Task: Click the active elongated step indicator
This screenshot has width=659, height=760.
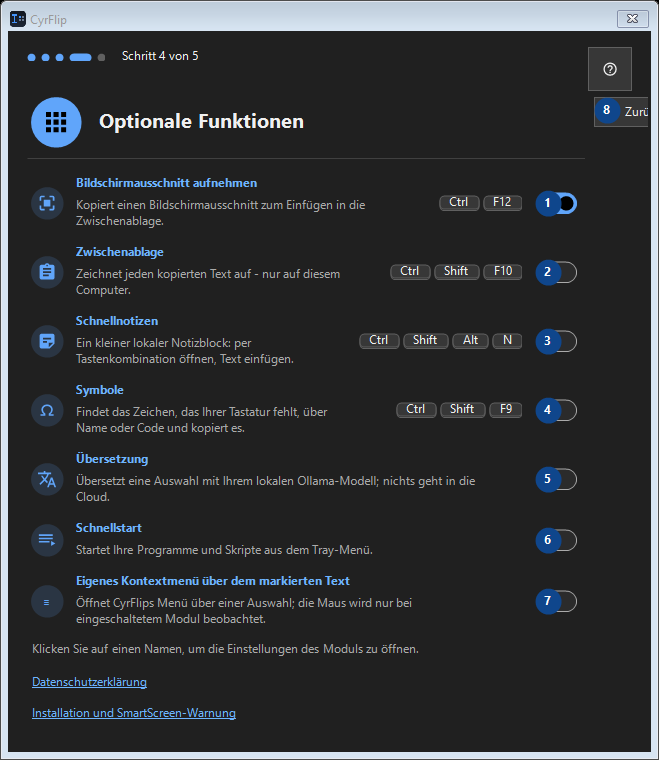Action: [x=80, y=57]
